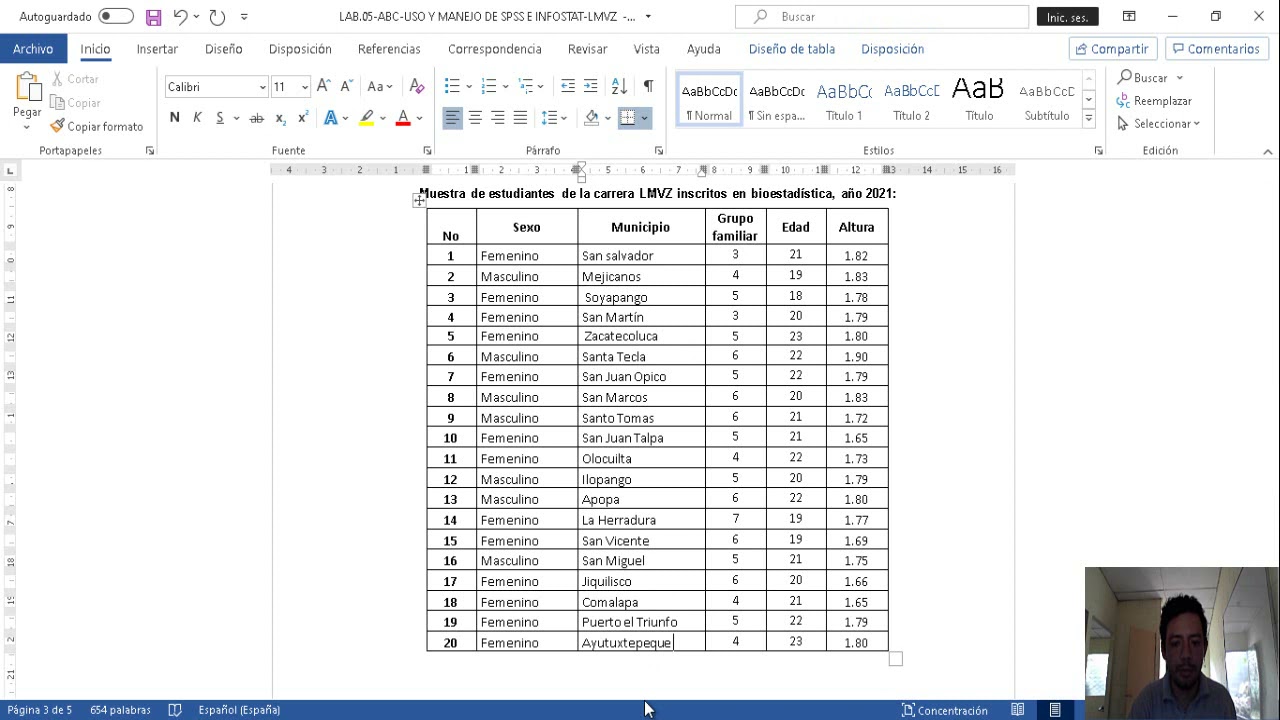Click spelling check icon in status bar
Screen dimensions: 1280x720
point(175,710)
